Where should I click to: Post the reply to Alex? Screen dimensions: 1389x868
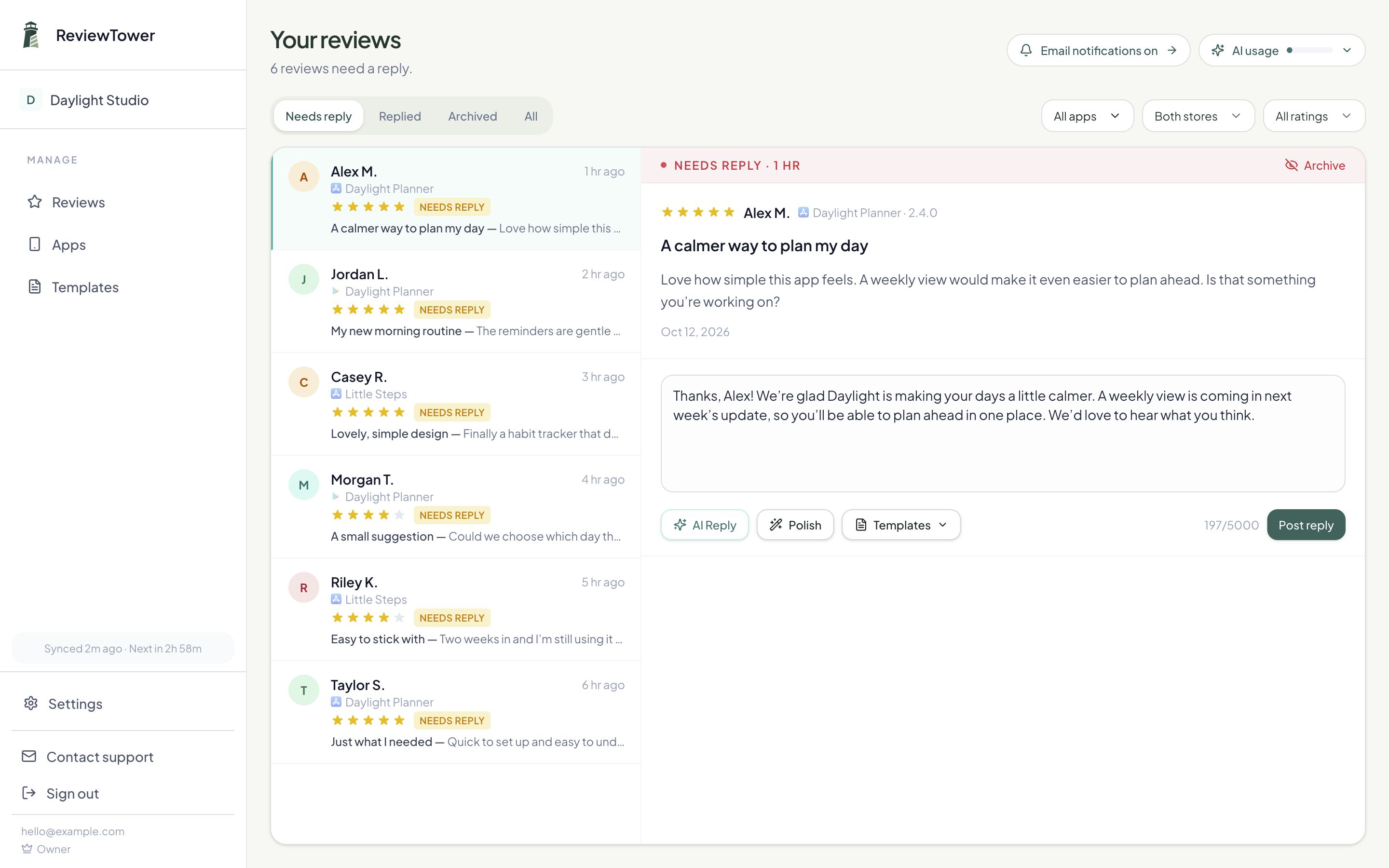pyautogui.click(x=1306, y=525)
